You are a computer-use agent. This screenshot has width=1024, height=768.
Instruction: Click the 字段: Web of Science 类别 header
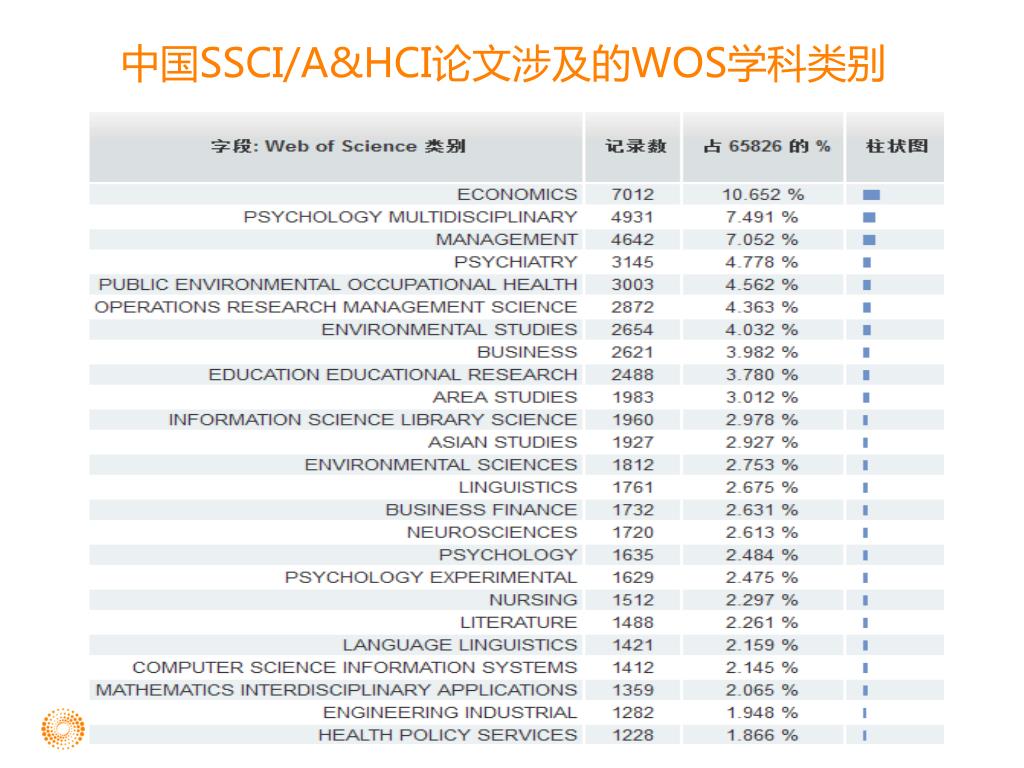pos(338,146)
